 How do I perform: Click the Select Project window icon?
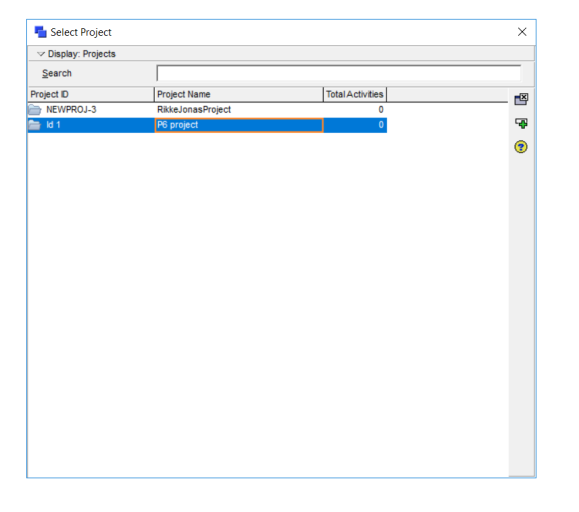pos(40,32)
